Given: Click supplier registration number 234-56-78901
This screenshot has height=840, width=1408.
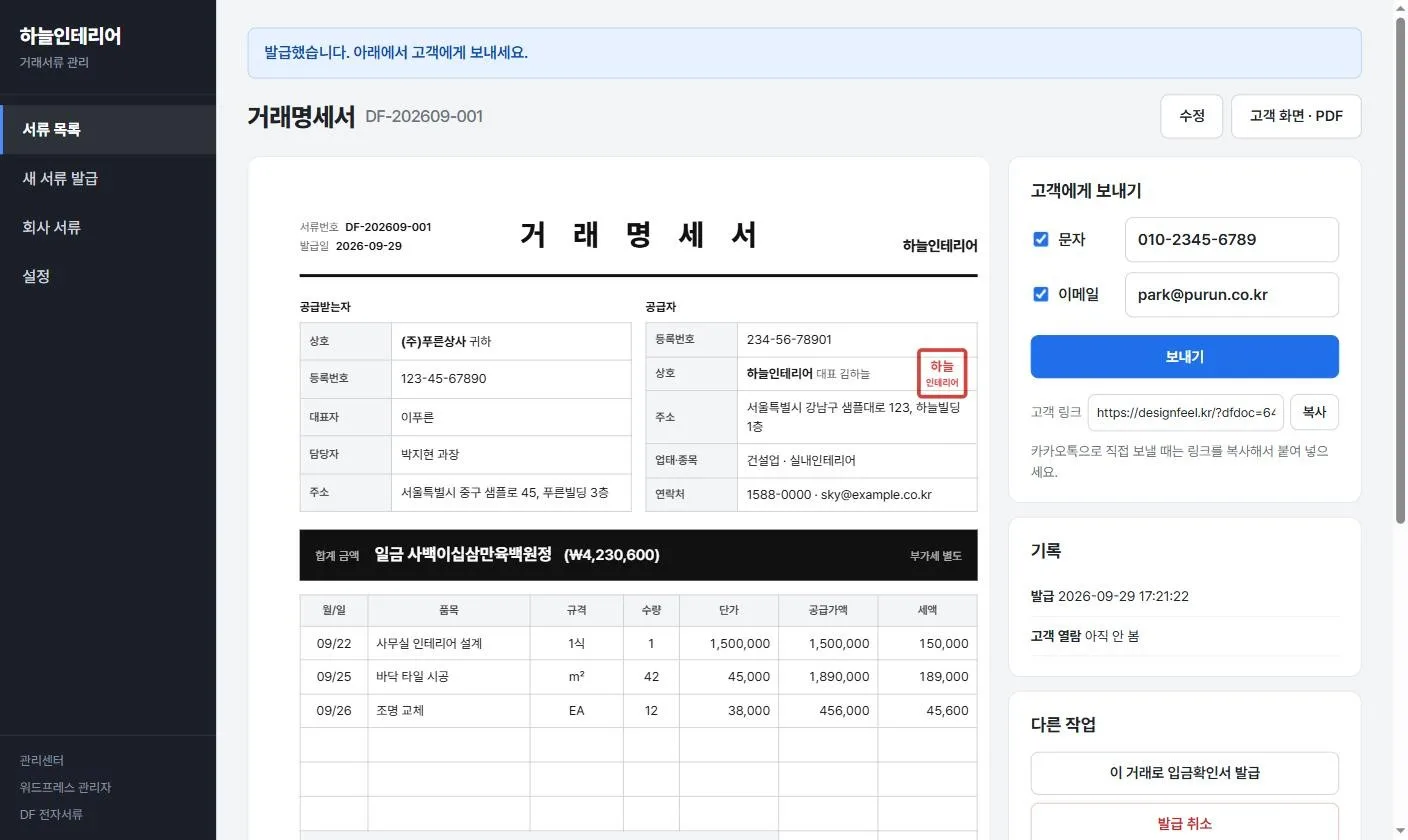Looking at the screenshot, I should coord(789,340).
